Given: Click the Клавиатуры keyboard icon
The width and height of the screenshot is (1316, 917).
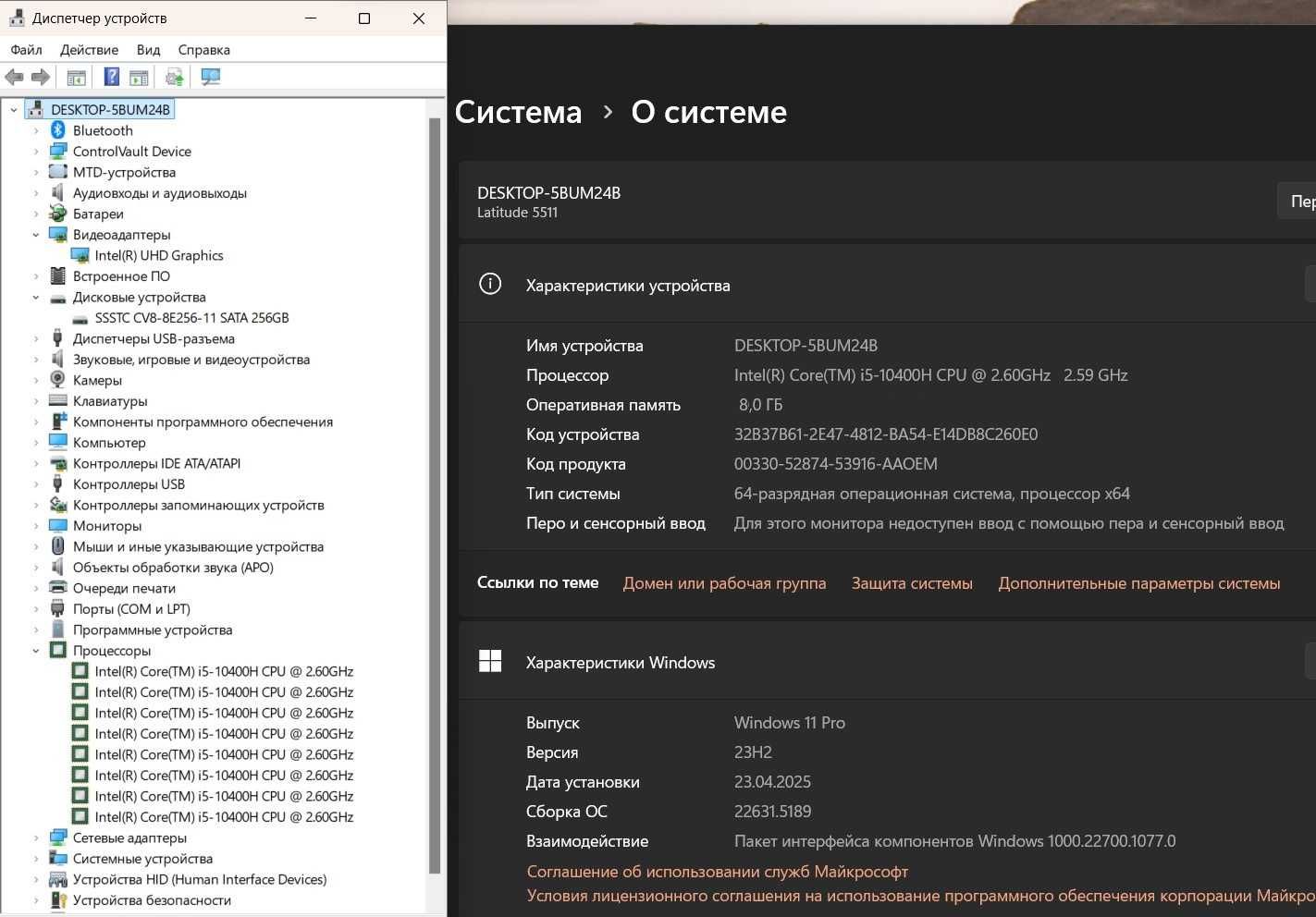Looking at the screenshot, I should pos(57,400).
